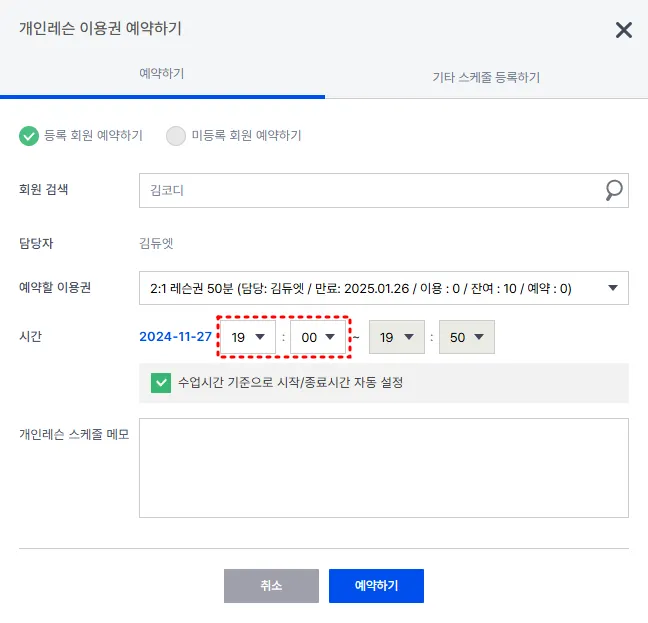Click the 2024-11-27 date link
The height and width of the screenshot is (623, 648).
tap(176, 337)
